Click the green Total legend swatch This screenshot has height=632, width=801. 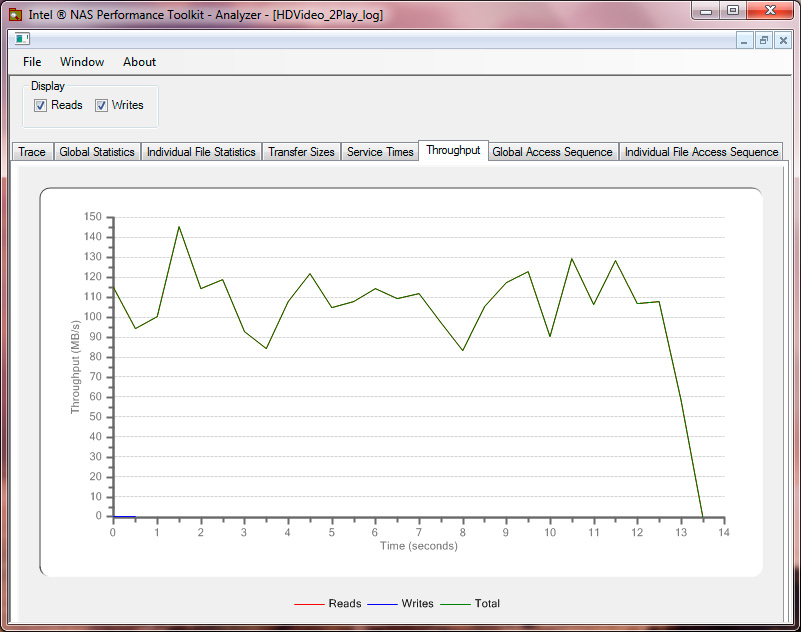pyautogui.click(x=455, y=604)
